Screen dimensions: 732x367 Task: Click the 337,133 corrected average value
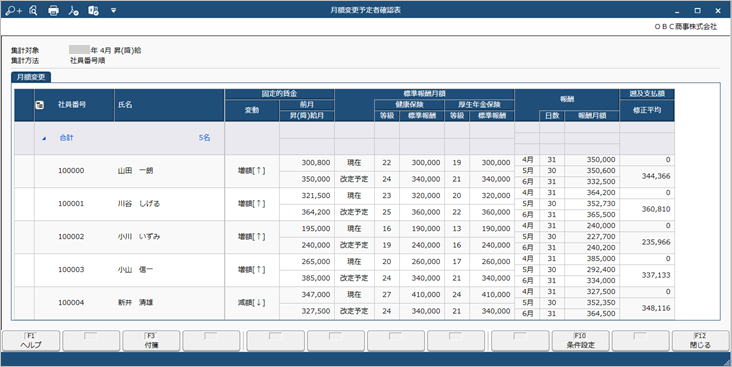[x=656, y=275]
